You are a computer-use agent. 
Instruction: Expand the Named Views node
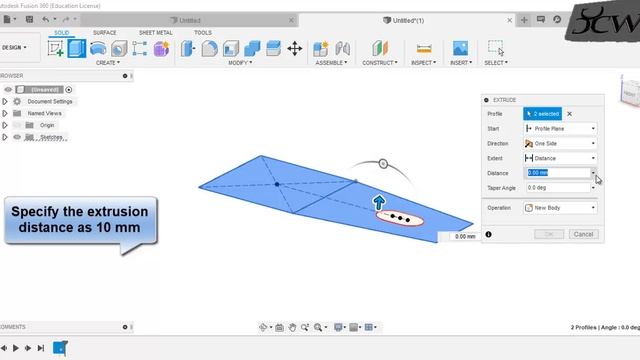click(x=4, y=113)
